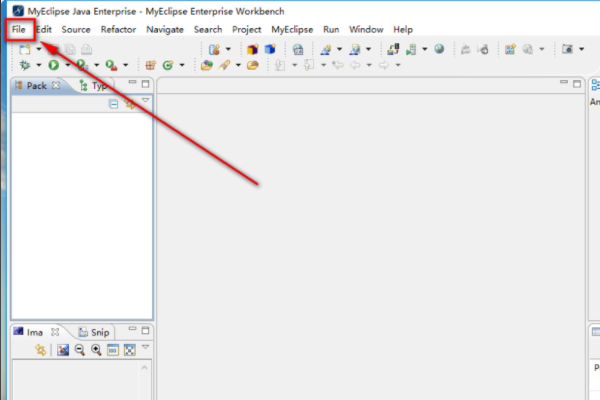Click the colorful dashboard grid icon
Screen dimensions: 600x400
[510, 49]
